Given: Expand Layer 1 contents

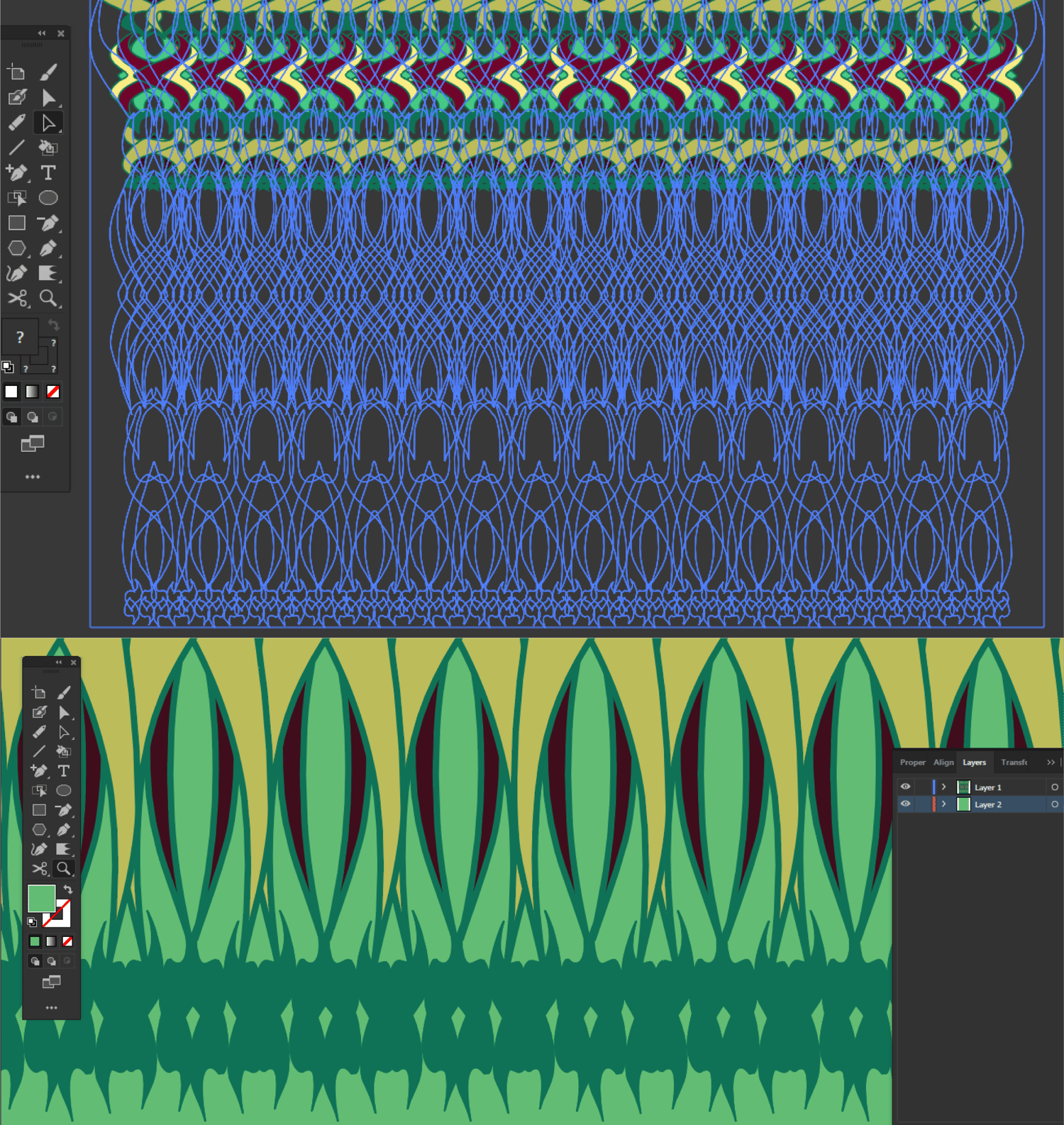Looking at the screenshot, I should coord(944,787).
